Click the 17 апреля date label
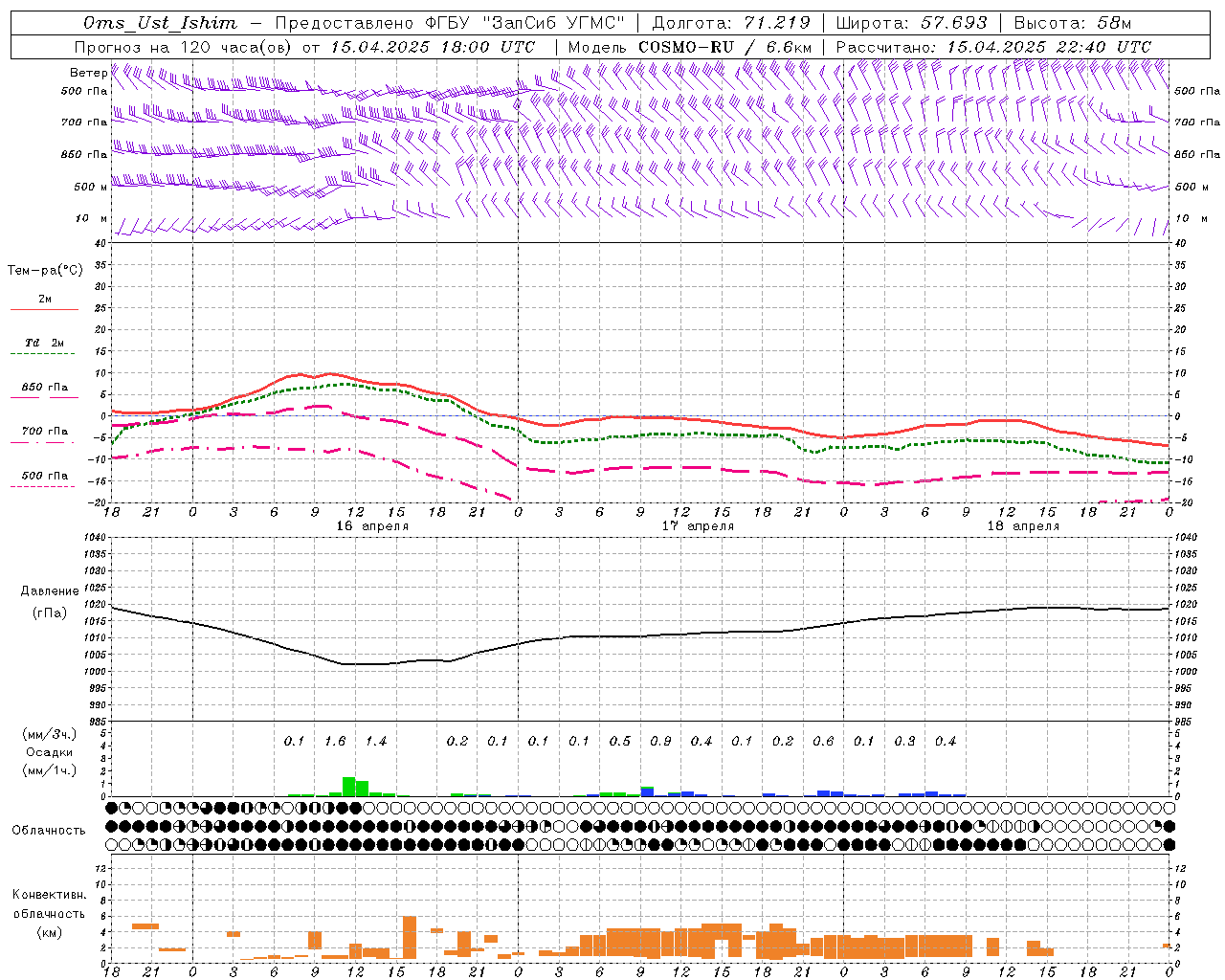This screenshot has height=980, width=1225. pyautogui.click(x=698, y=526)
